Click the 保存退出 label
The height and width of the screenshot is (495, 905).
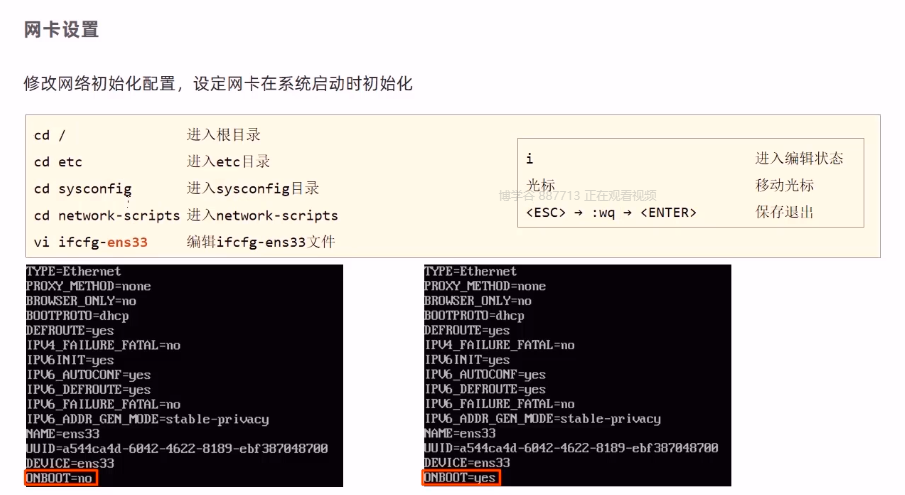tap(784, 212)
